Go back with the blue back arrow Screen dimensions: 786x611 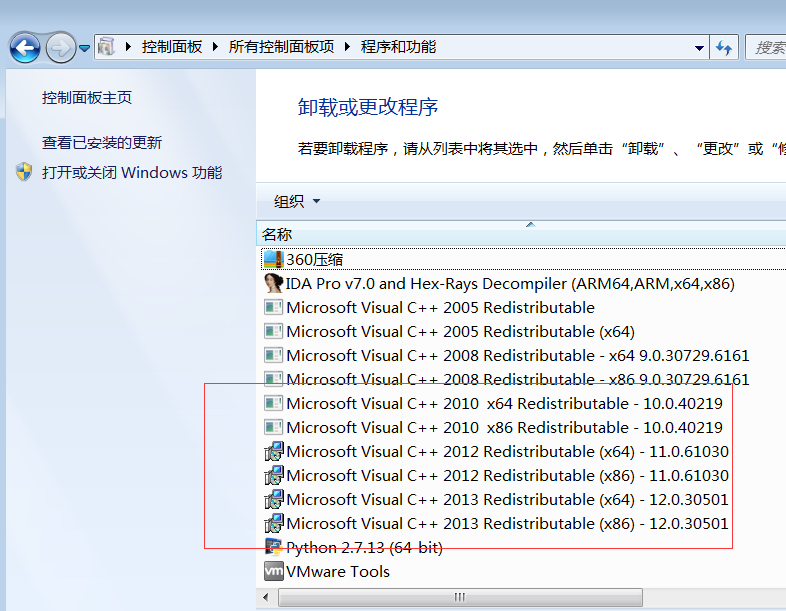pos(25,48)
